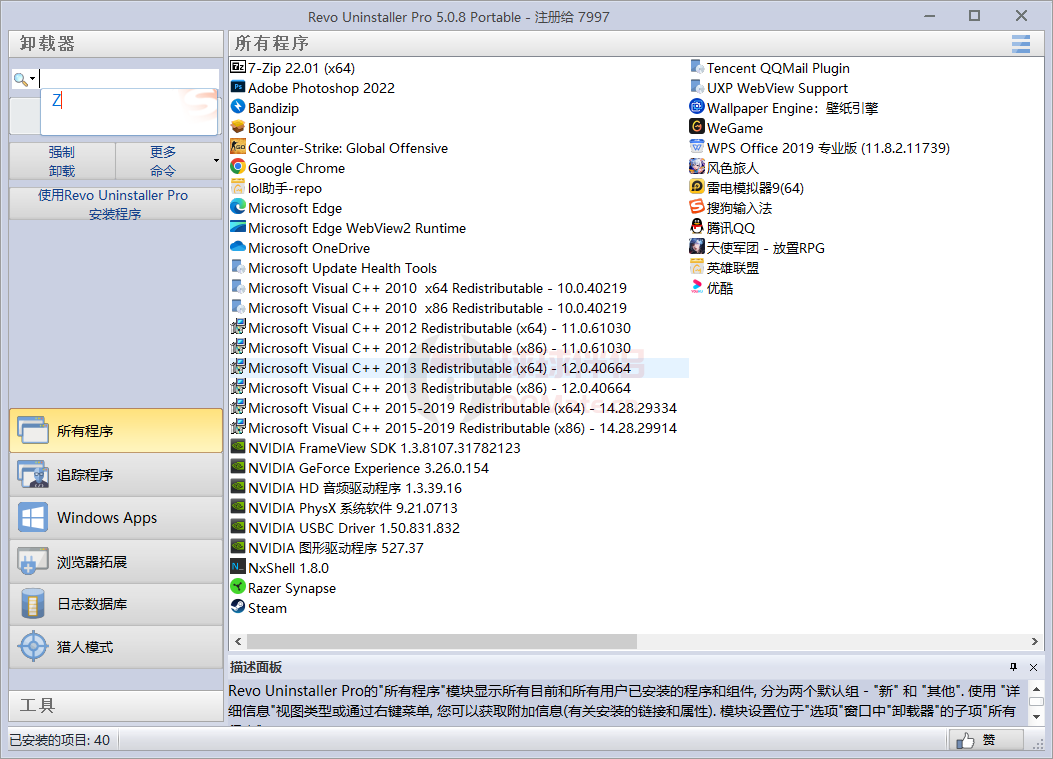Close the 描述面板 description panel
The height and width of the screenshot is (759, 1053).
pos(1033,667)
